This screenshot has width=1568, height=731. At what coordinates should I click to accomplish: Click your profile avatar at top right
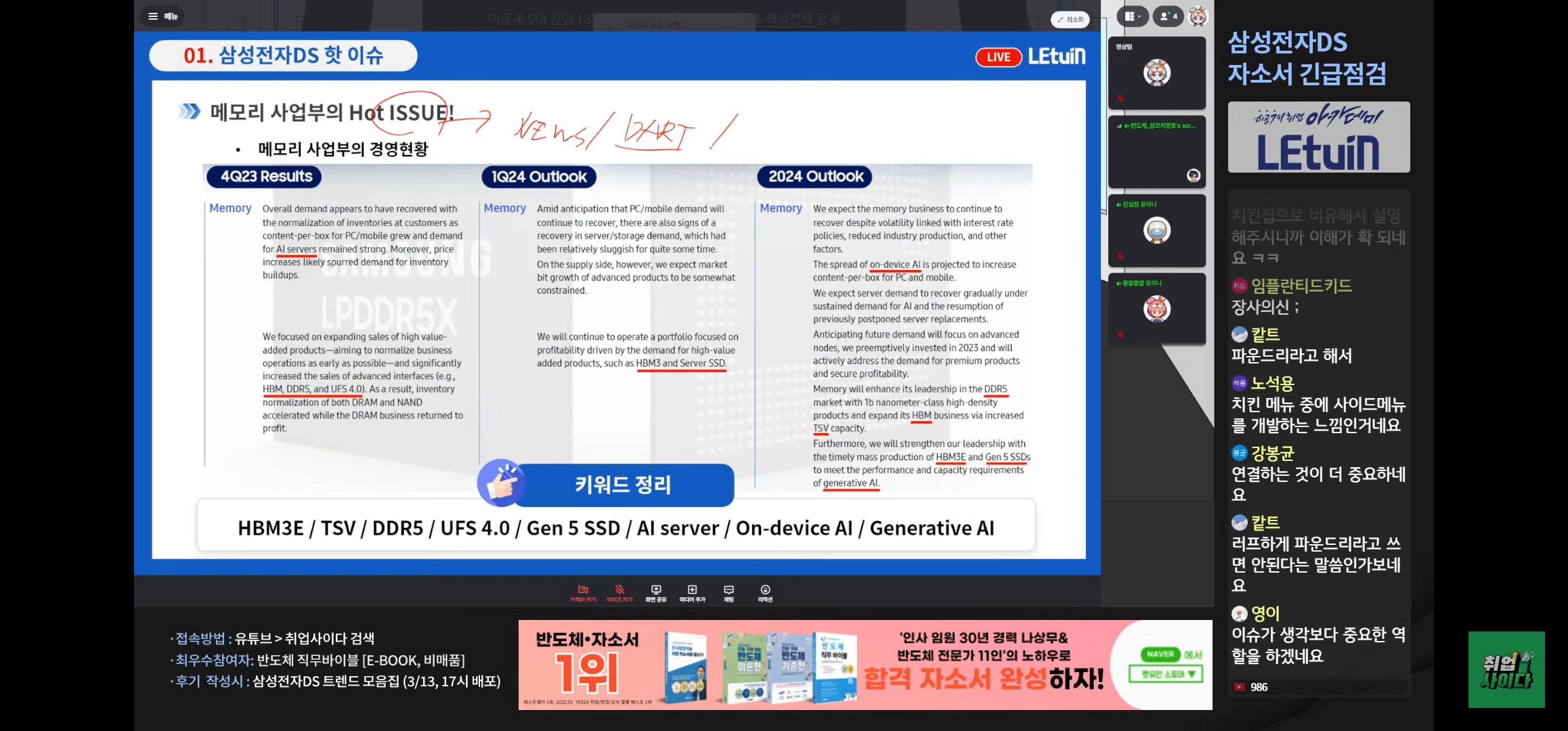point(1198,16)
